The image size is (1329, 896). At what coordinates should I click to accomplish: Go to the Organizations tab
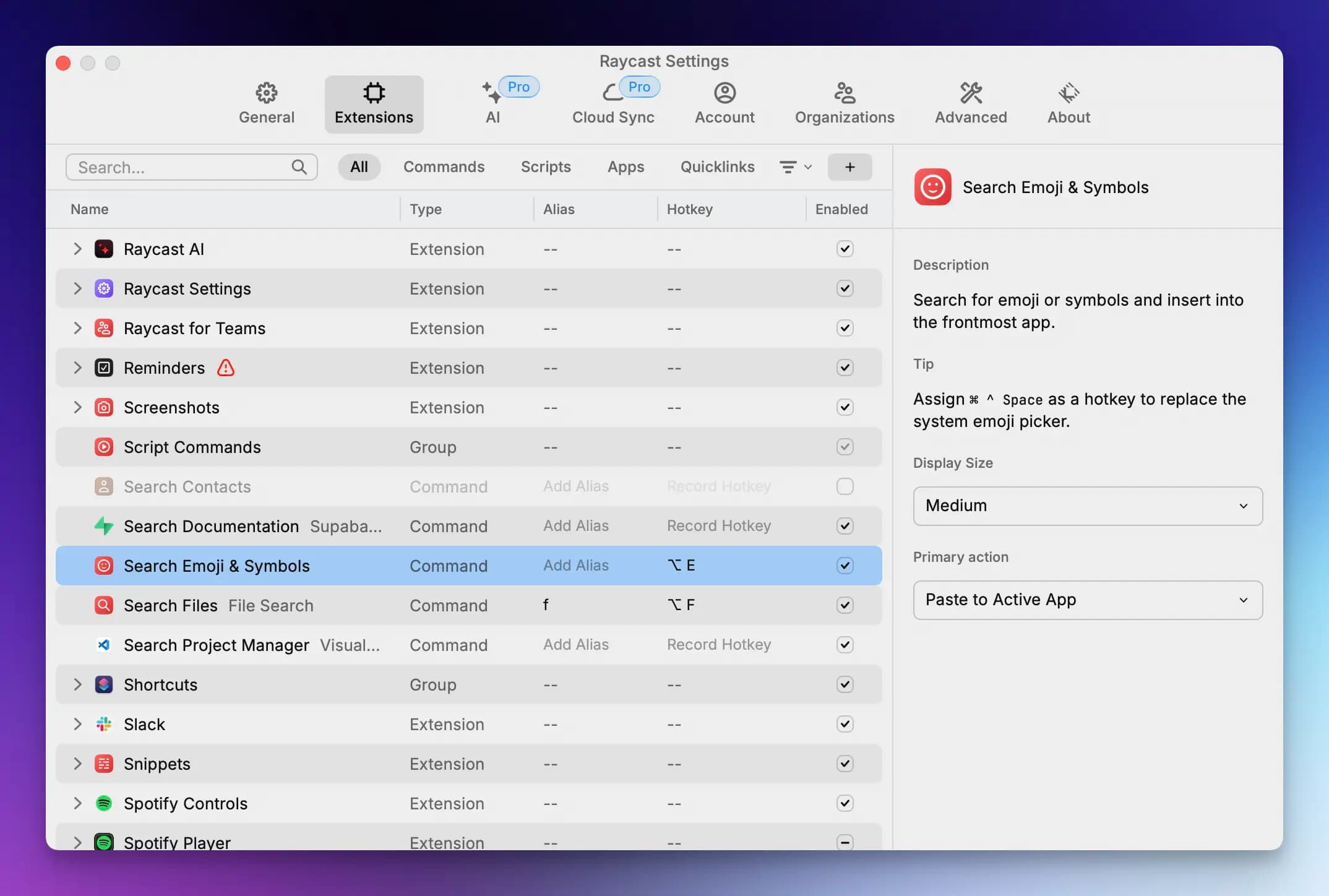coord(845,104)
